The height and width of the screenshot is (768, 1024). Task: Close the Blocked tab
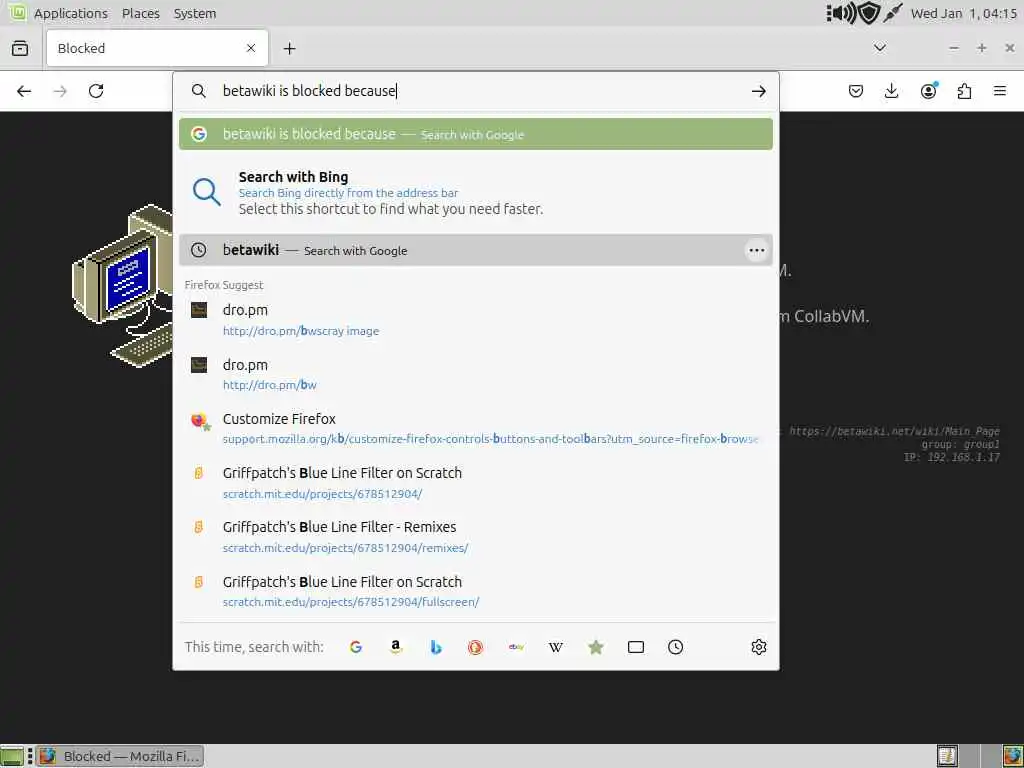point(251,48)
